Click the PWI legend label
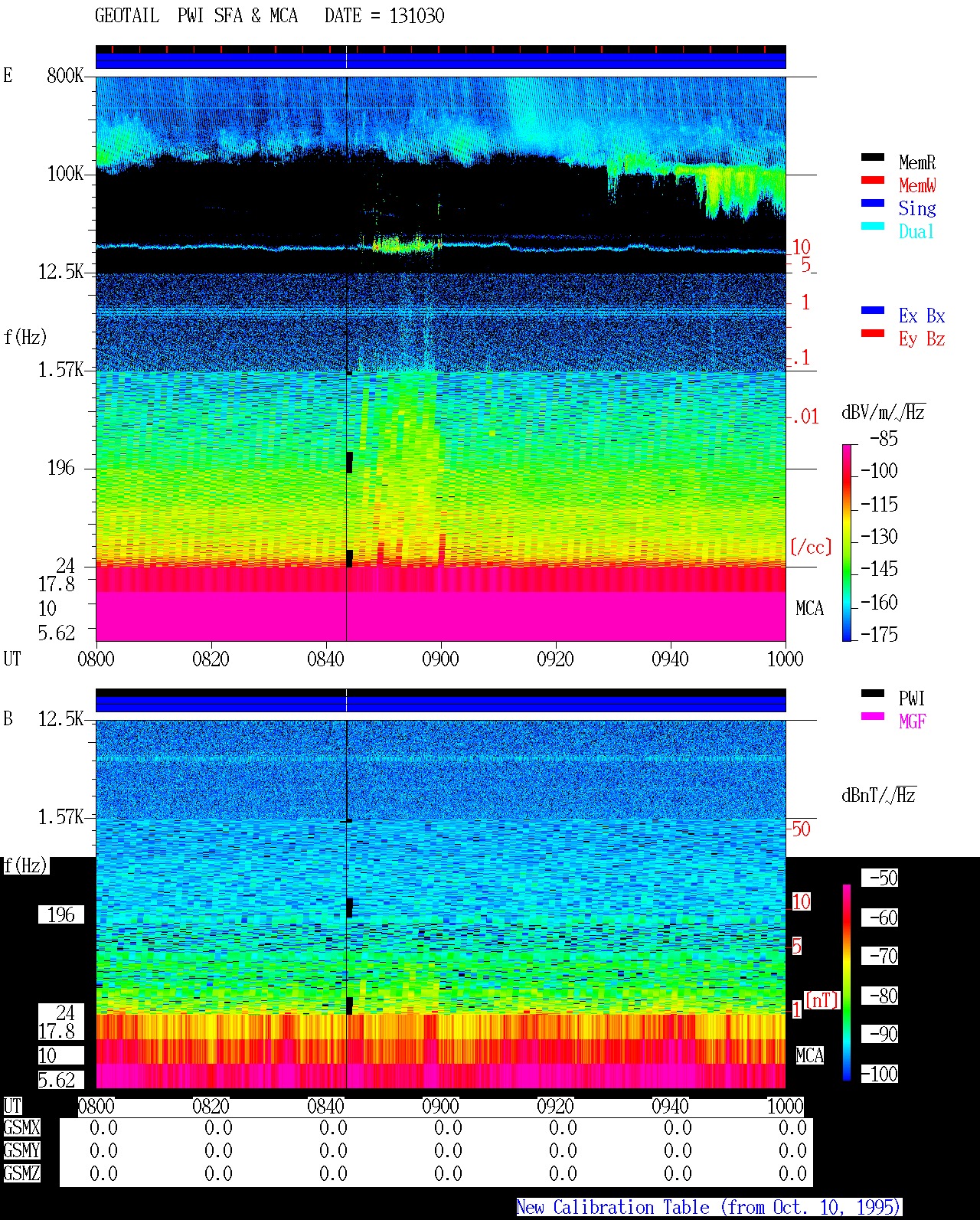Viewport: 980px width, 1220px height. point(912,698)
